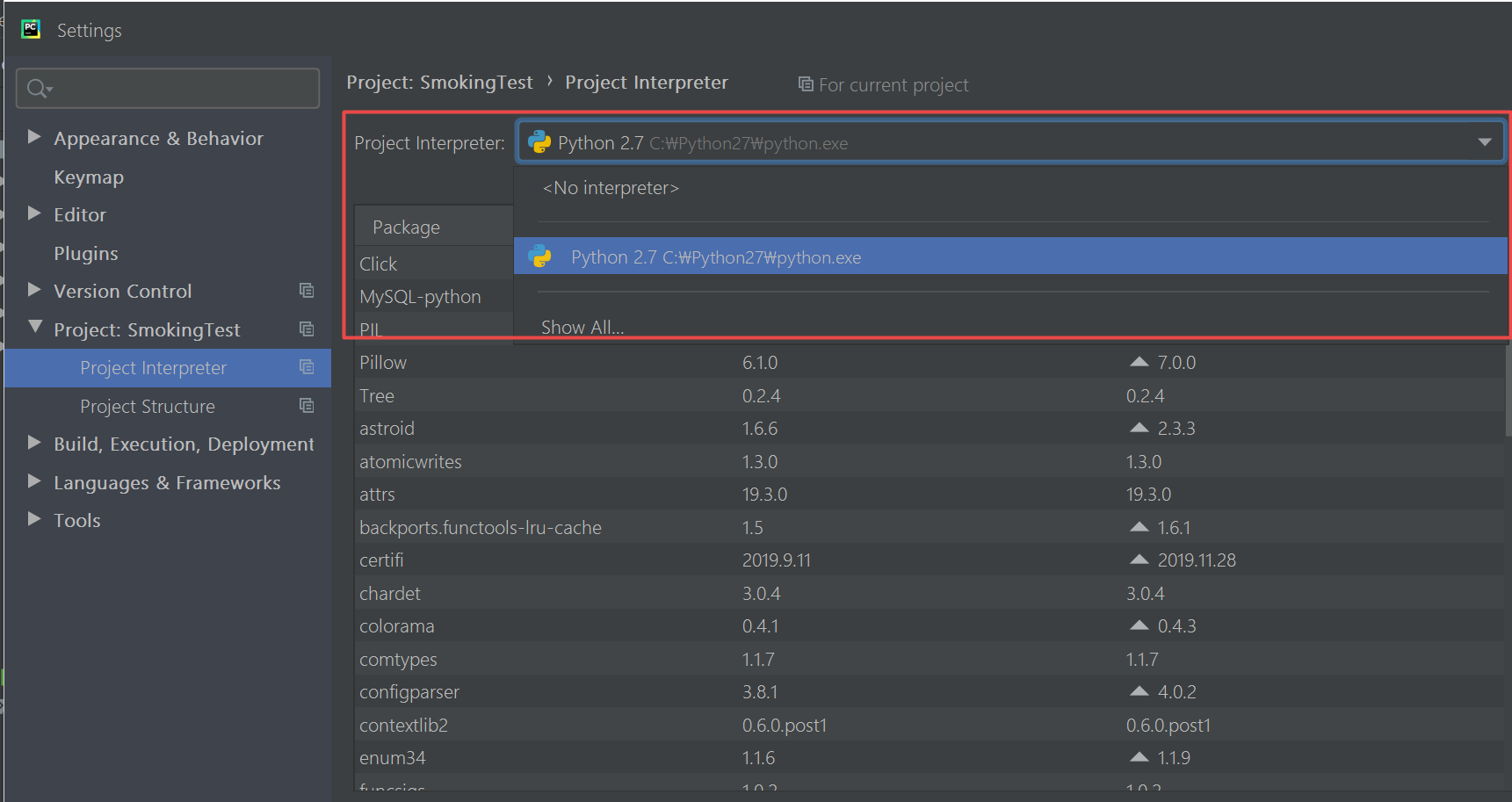
Task: Select the atomicwrites package row
Action: tap(930, 461)
